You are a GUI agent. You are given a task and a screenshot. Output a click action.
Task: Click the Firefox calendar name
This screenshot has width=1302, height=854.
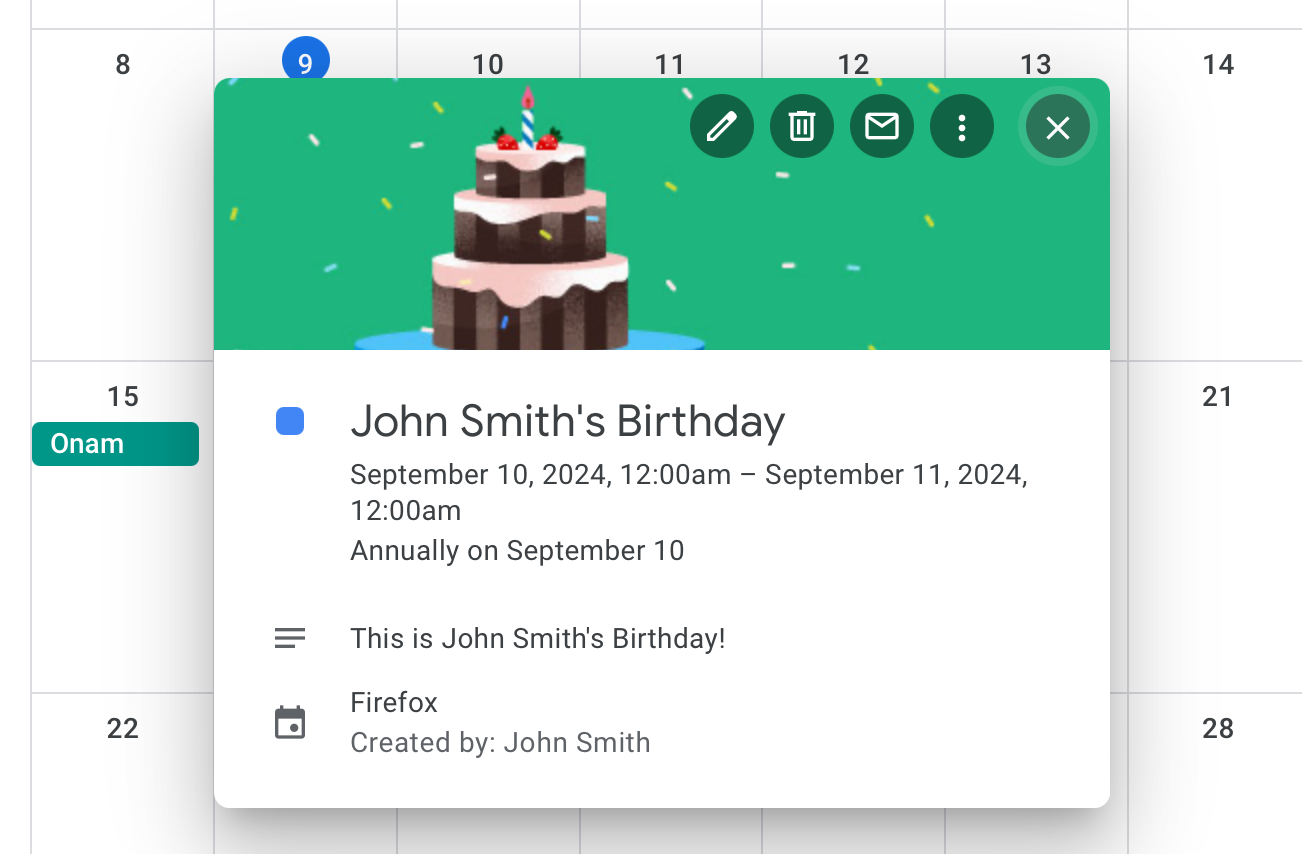(x=394, y=703)
